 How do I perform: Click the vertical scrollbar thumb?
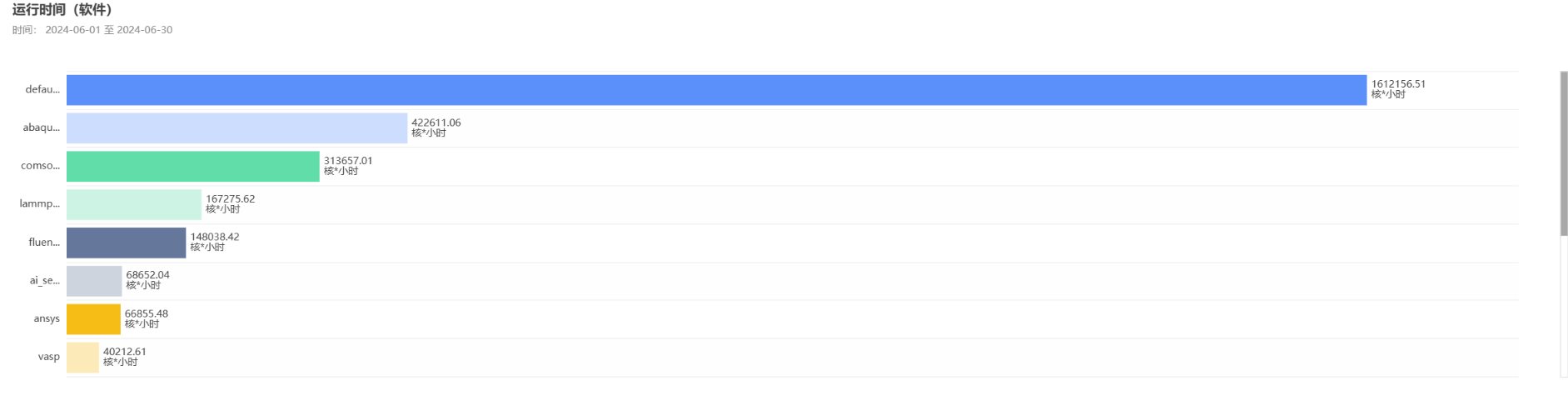coord(1564,153)
